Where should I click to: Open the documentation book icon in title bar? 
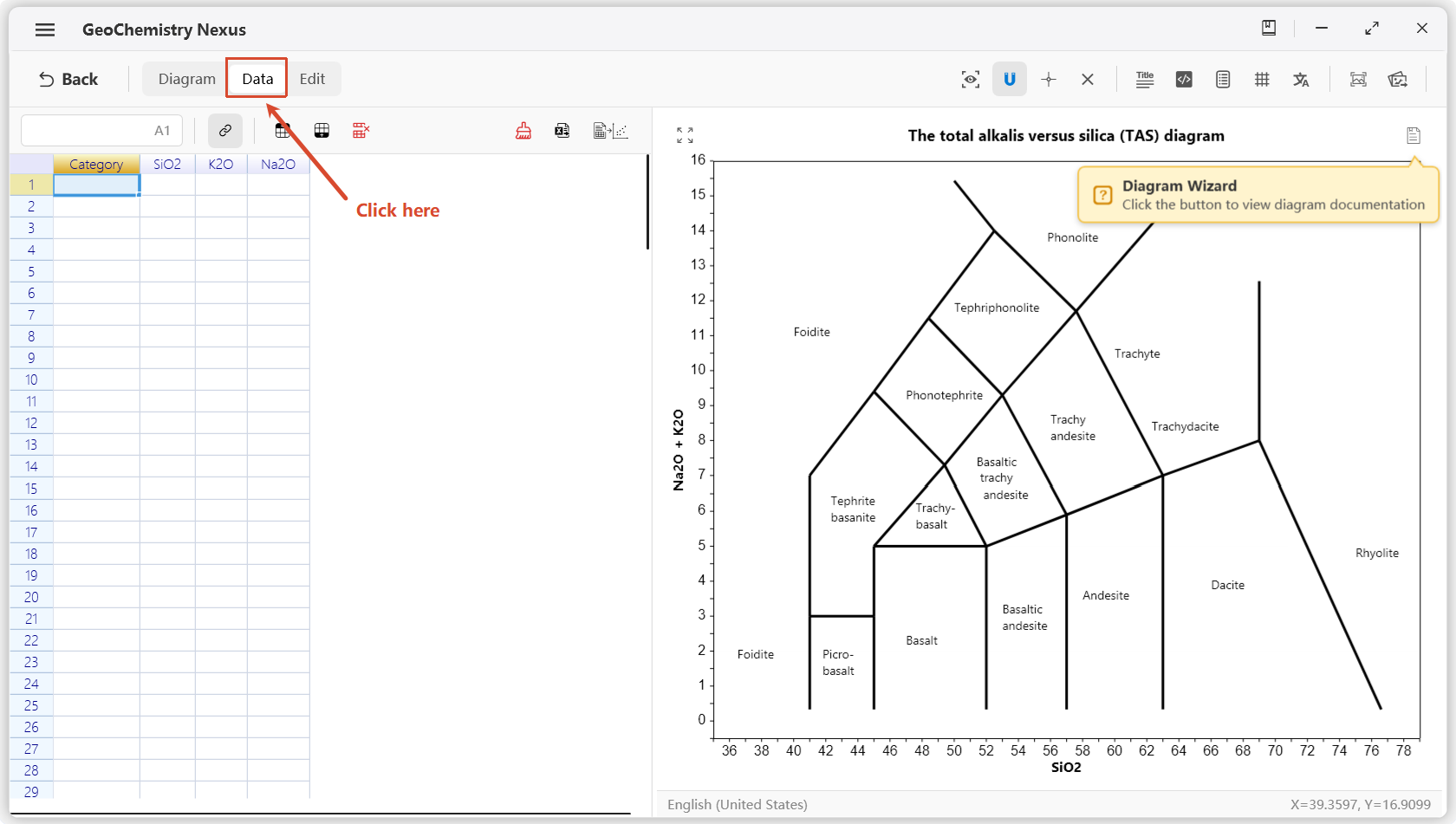1269,28
